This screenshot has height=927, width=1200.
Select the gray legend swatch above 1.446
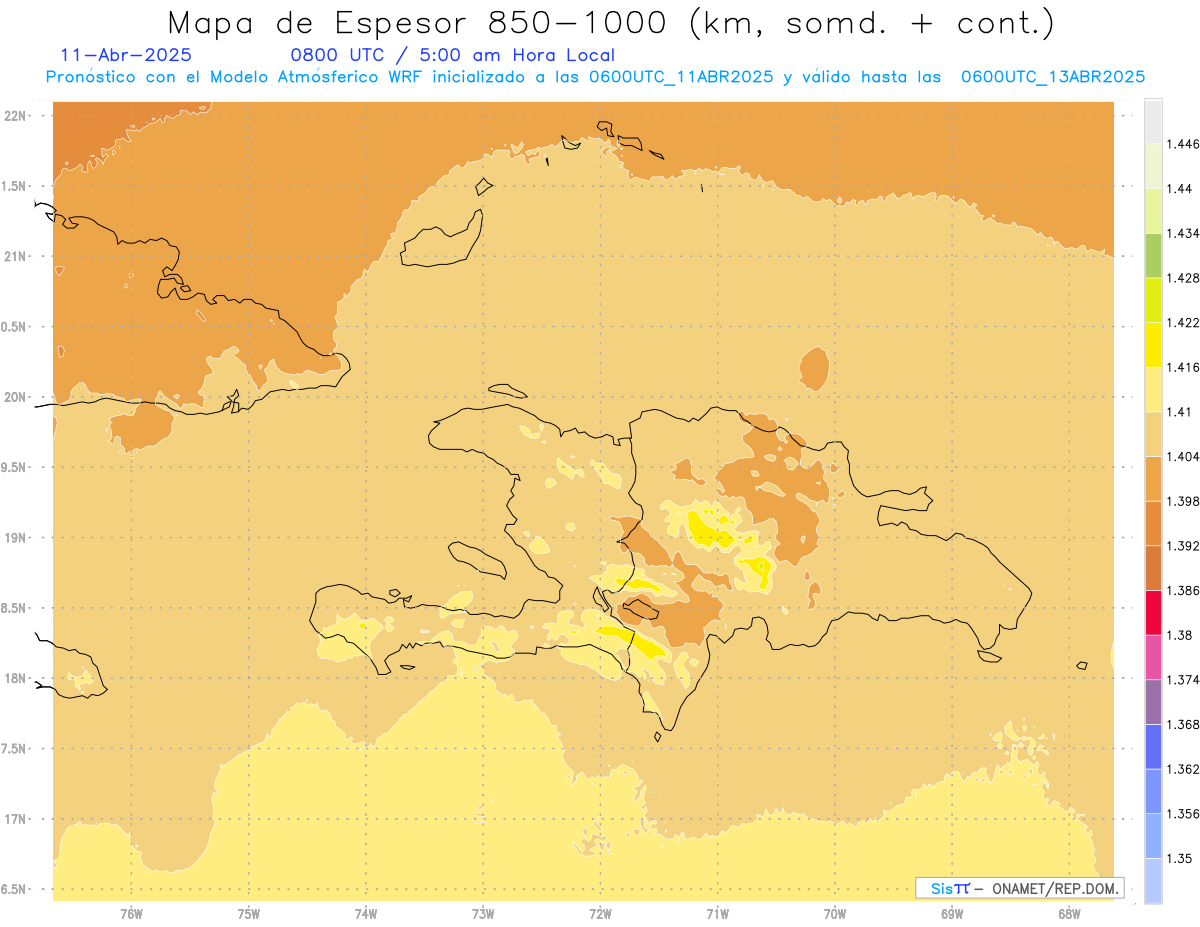click(x=1153, y=121)
